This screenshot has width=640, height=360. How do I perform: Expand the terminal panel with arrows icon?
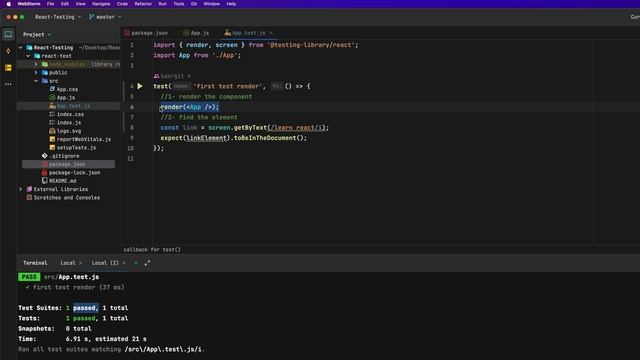147,263
